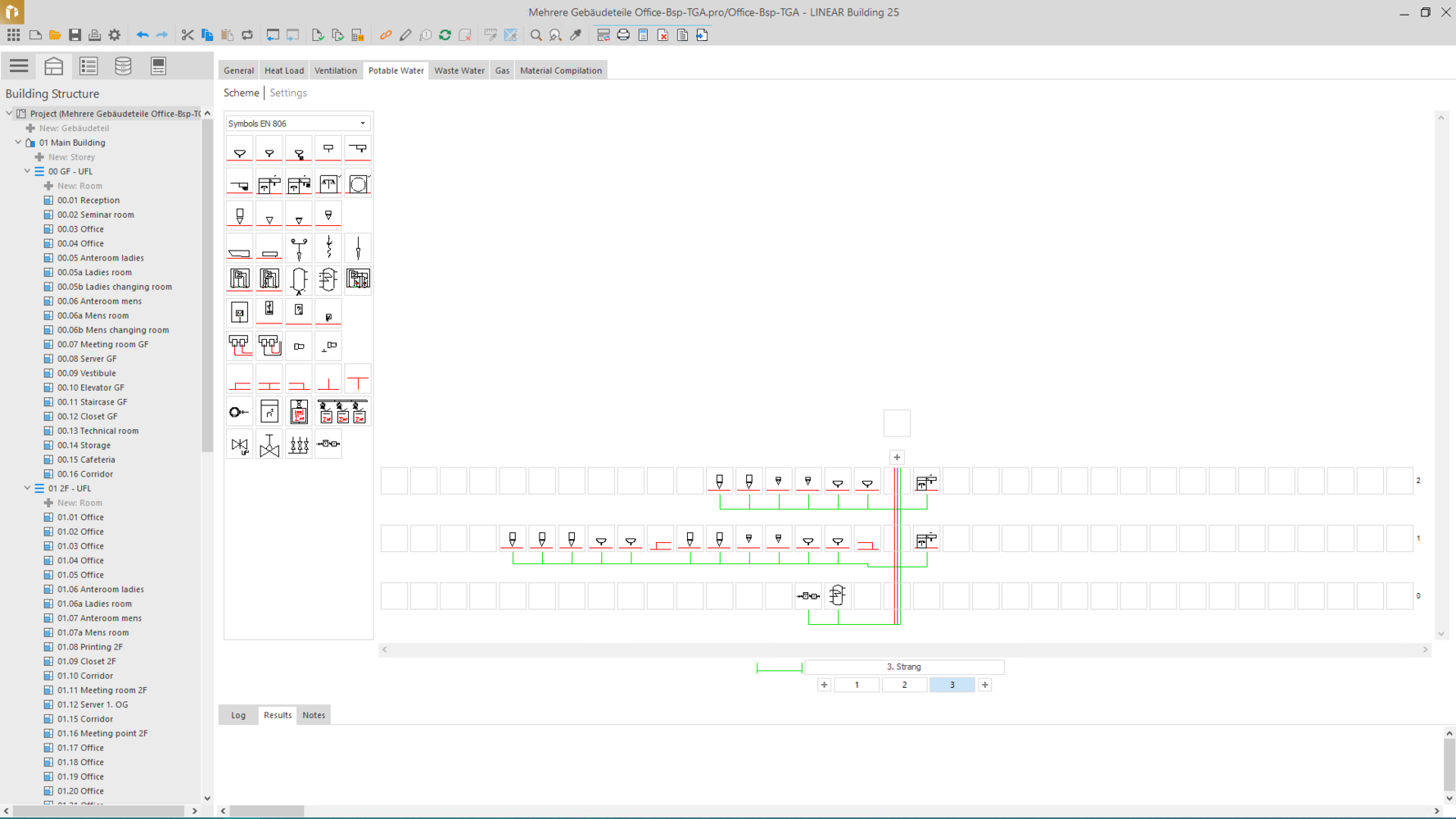Select the water meter m³ symbol
This screenshot has width=1456, height=819.
[x=269, y=412]
